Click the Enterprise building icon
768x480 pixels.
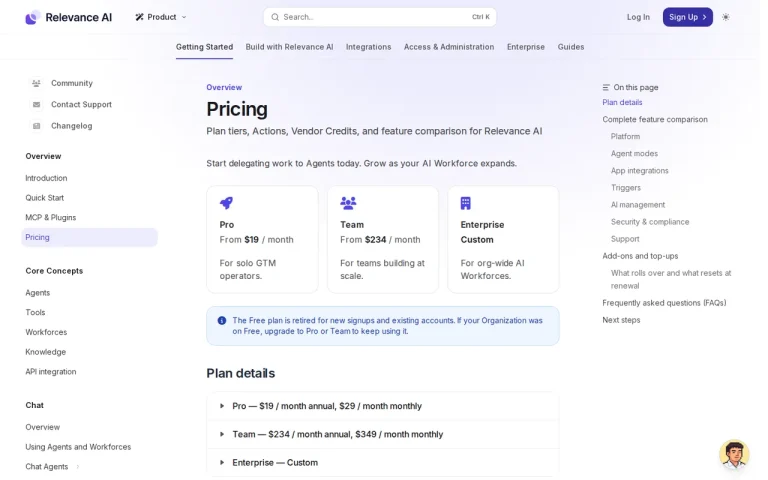(466, 203)
